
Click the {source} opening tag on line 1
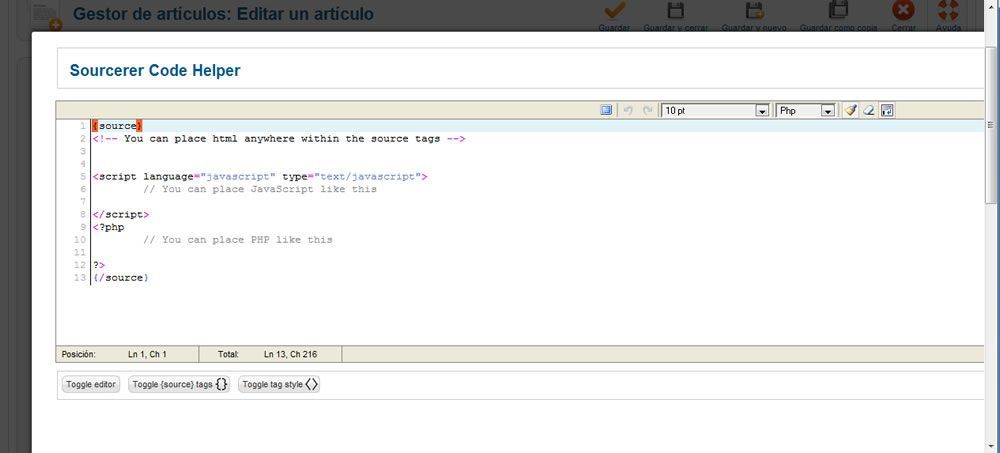point(117,126)
